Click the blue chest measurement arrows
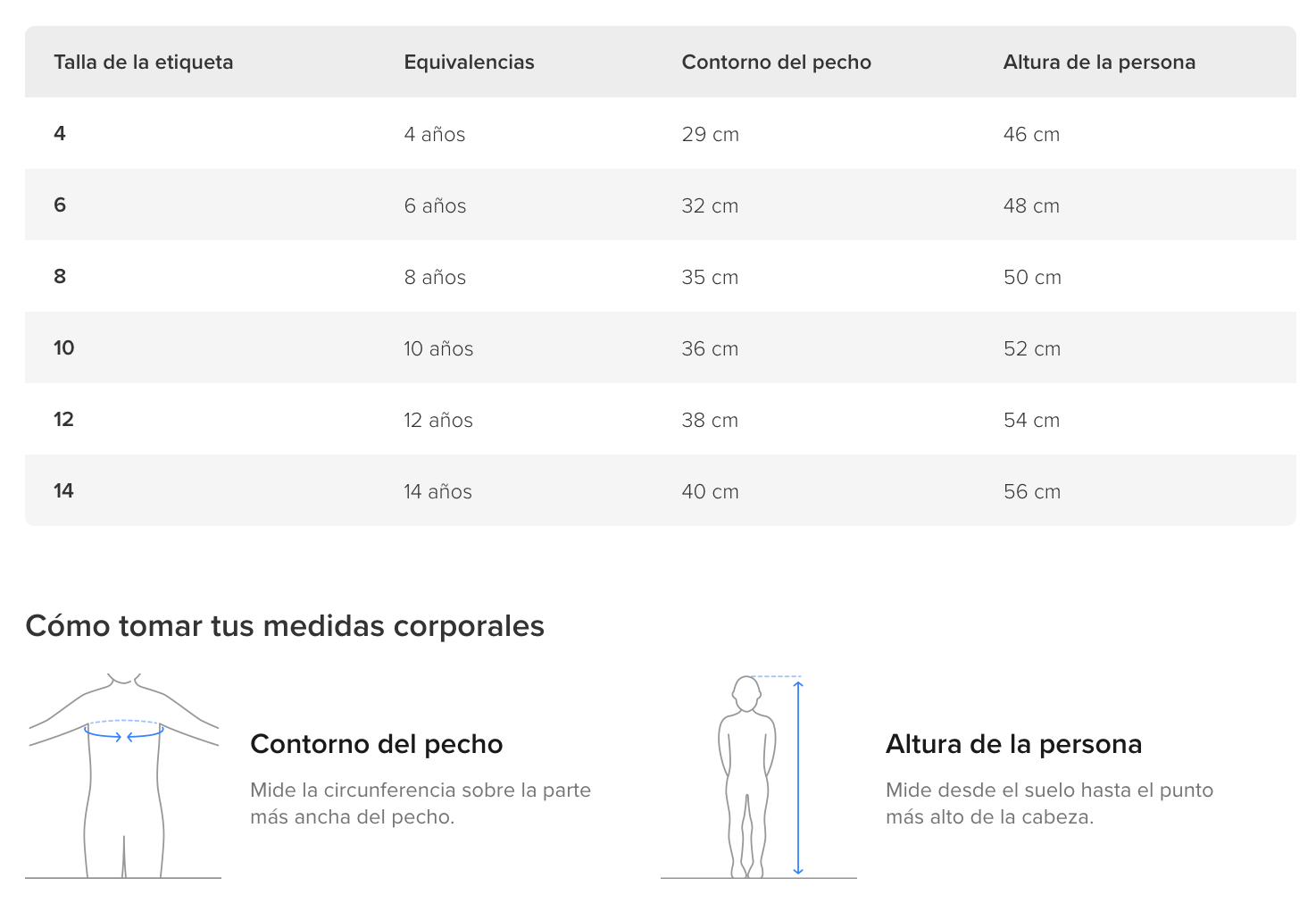The width and height of the screenshot is (1316, 920). coord(124,735)
